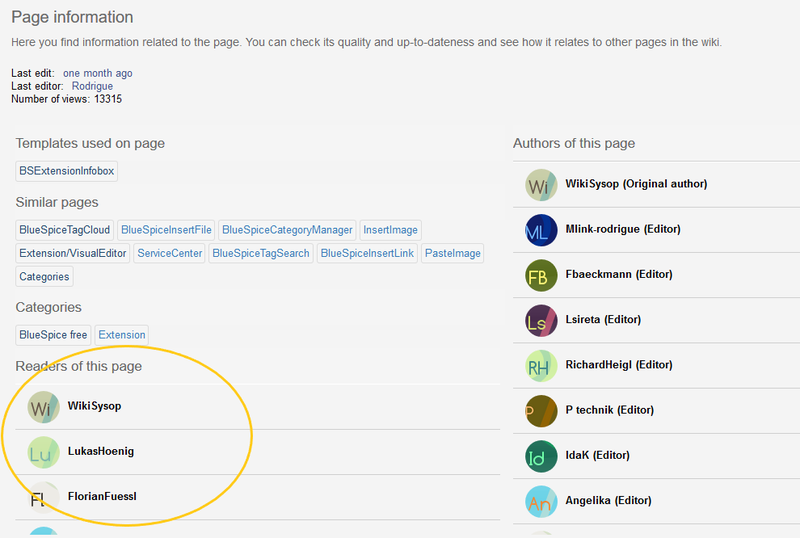800x538 pixels.
Task: Click IdaK Id avatar
Action: coord(541,456)
